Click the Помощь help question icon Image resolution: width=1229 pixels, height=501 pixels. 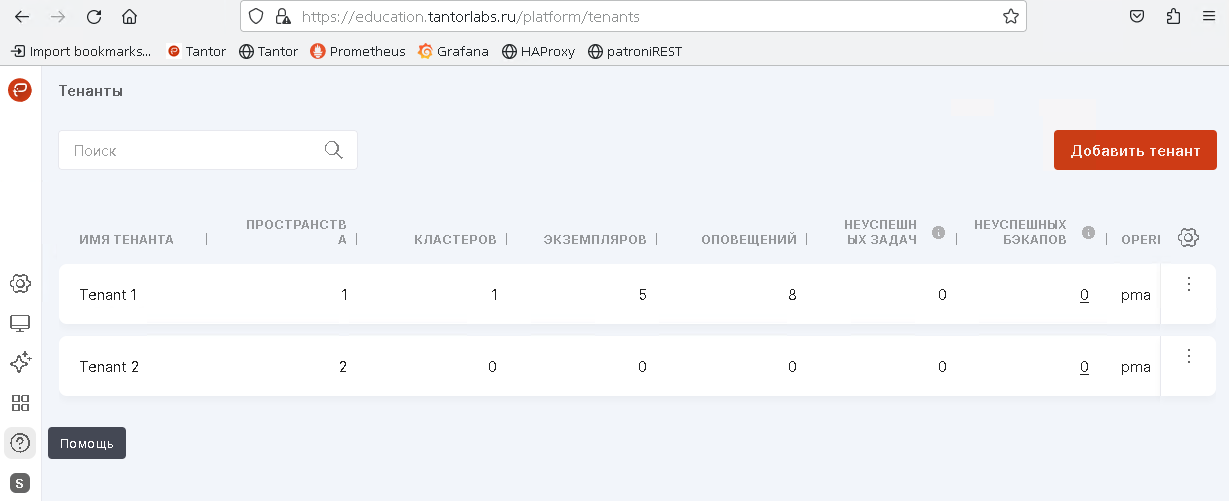[x=20, y=442]
